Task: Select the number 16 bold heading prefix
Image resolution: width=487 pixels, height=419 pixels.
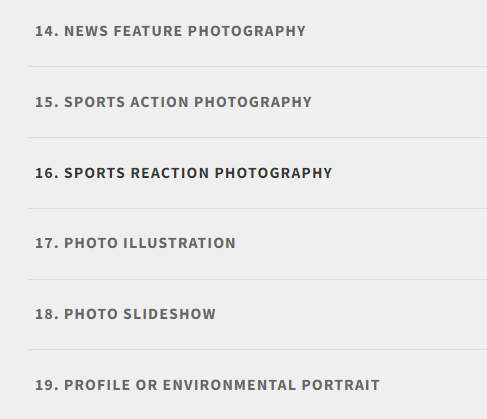Action: [47, 173]
